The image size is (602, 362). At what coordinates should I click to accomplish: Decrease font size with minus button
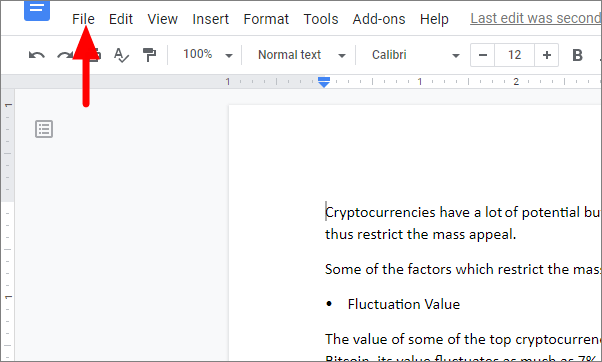[x=483, y=55]
